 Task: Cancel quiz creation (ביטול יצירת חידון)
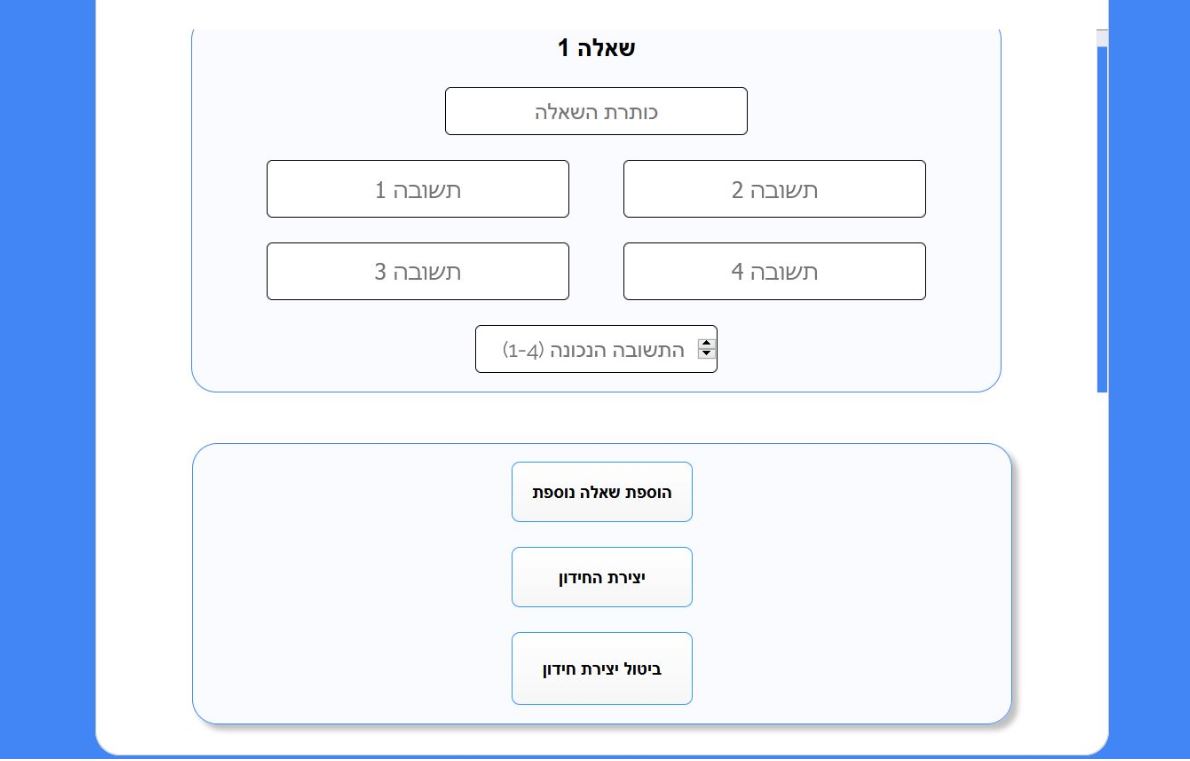602,668
